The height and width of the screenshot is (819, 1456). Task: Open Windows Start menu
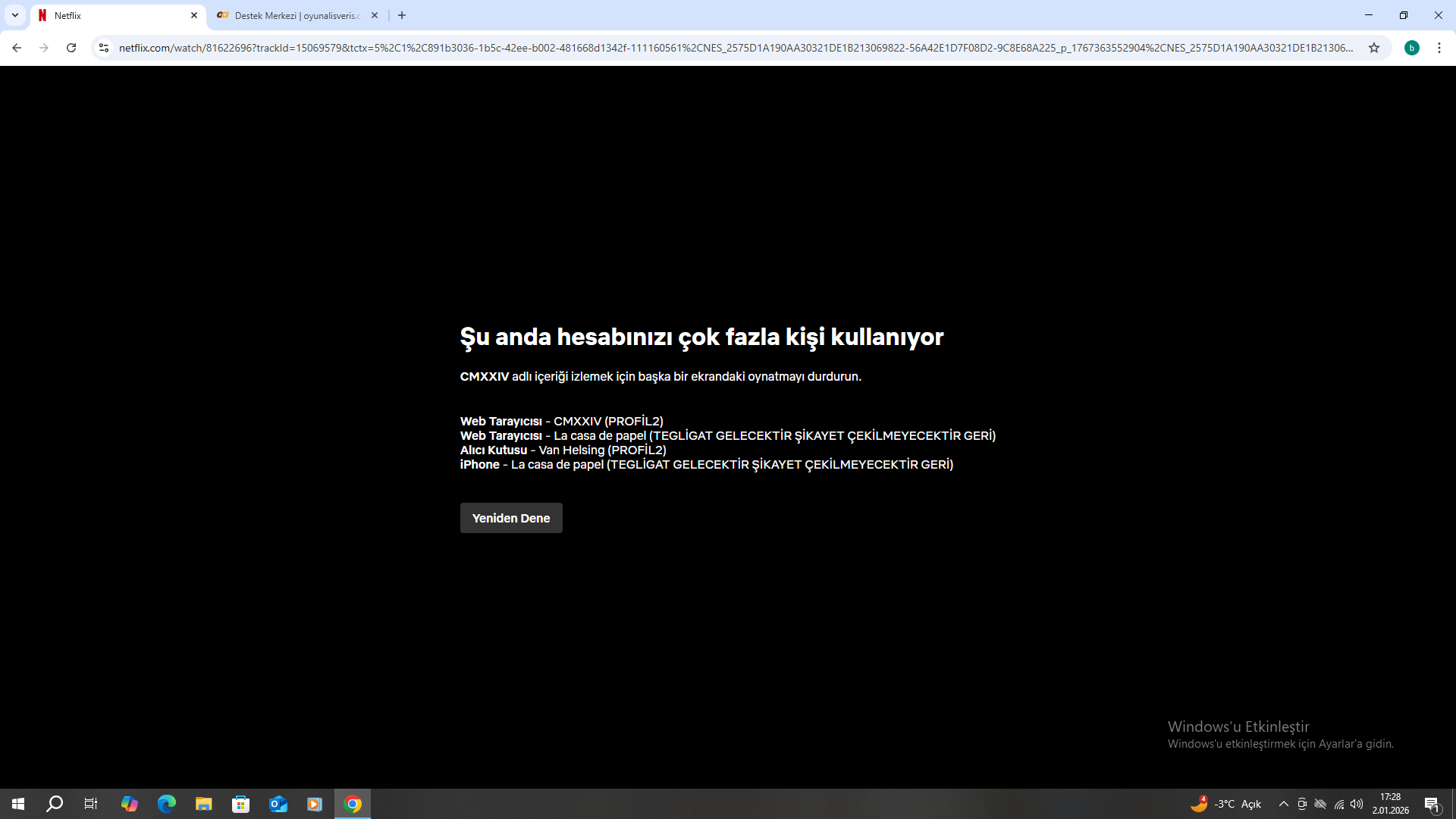(x=18, y=804)
